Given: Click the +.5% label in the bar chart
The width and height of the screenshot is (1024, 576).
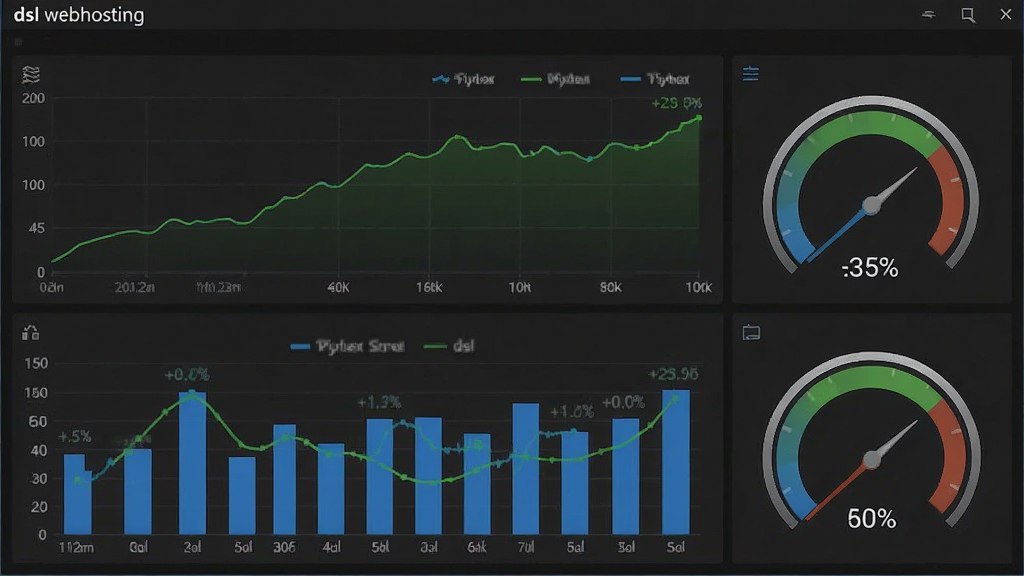Looking at the screenshot, I should tap(74, 436).
